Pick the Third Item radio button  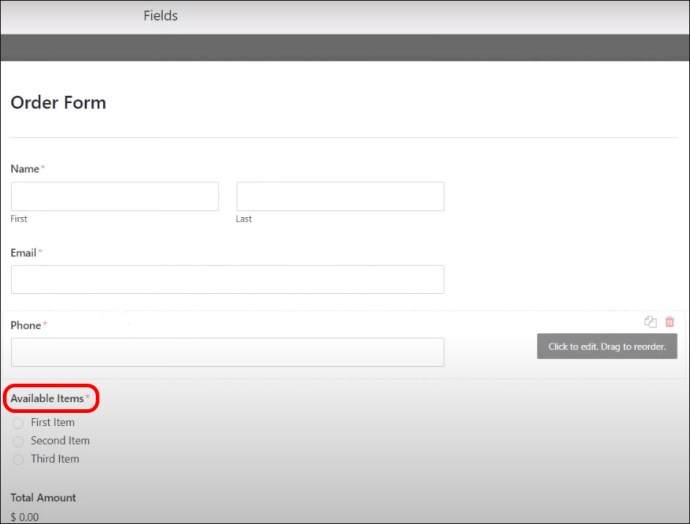coord(18,460)
